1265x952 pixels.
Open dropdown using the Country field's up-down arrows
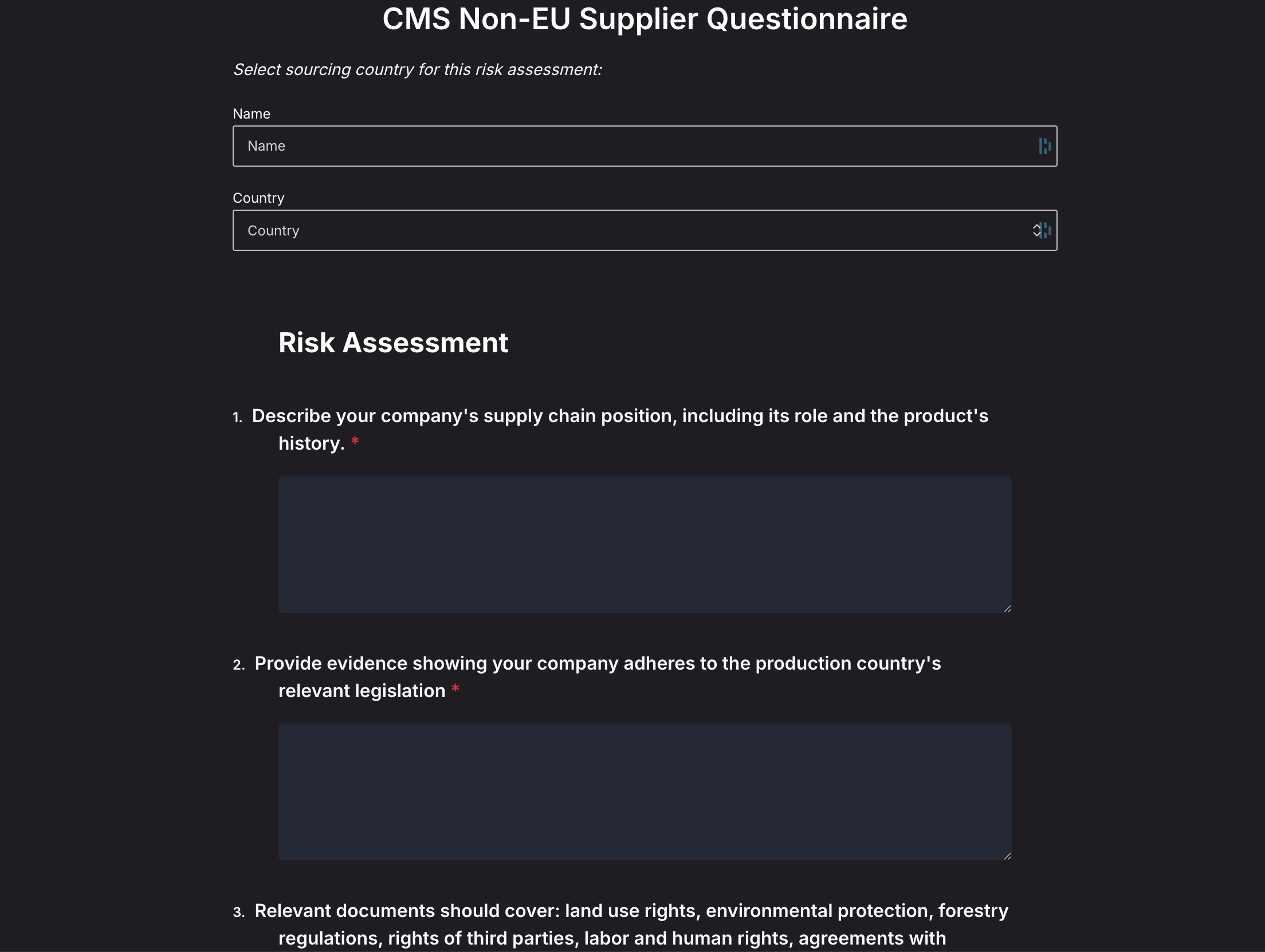[1036, 230]
